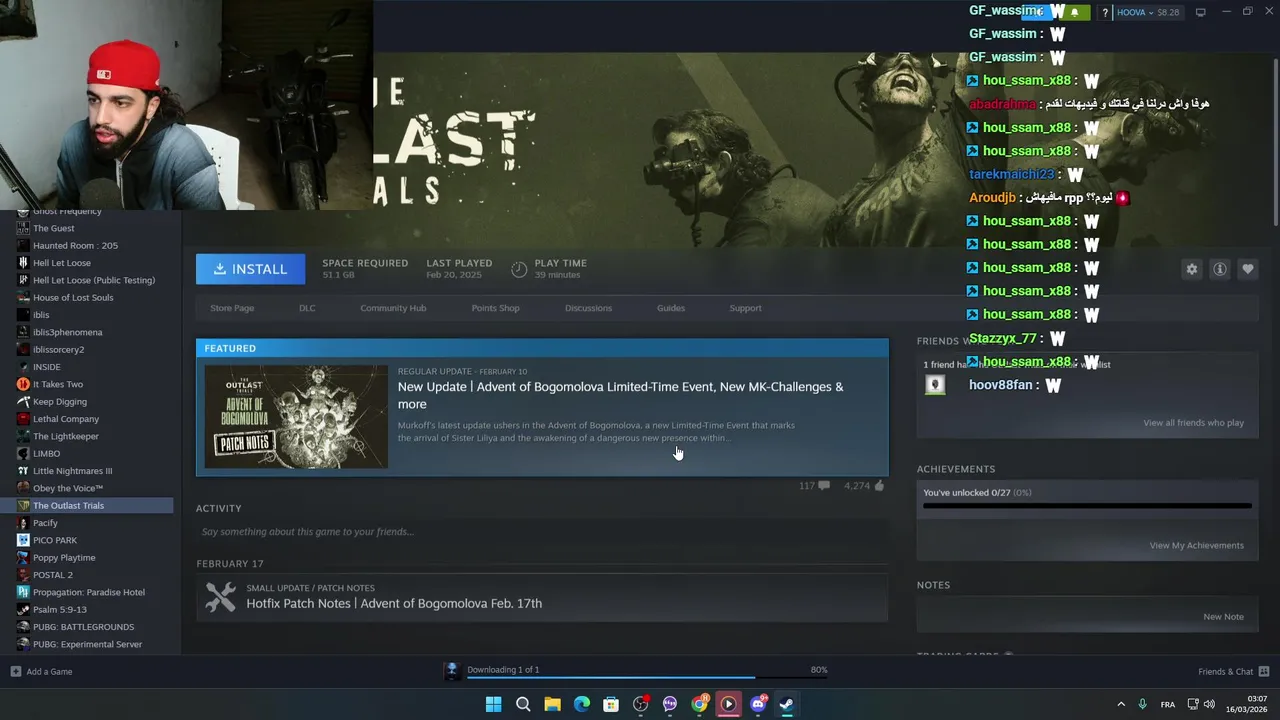
Task: Open the game info icon
Action: point(1220,269)
